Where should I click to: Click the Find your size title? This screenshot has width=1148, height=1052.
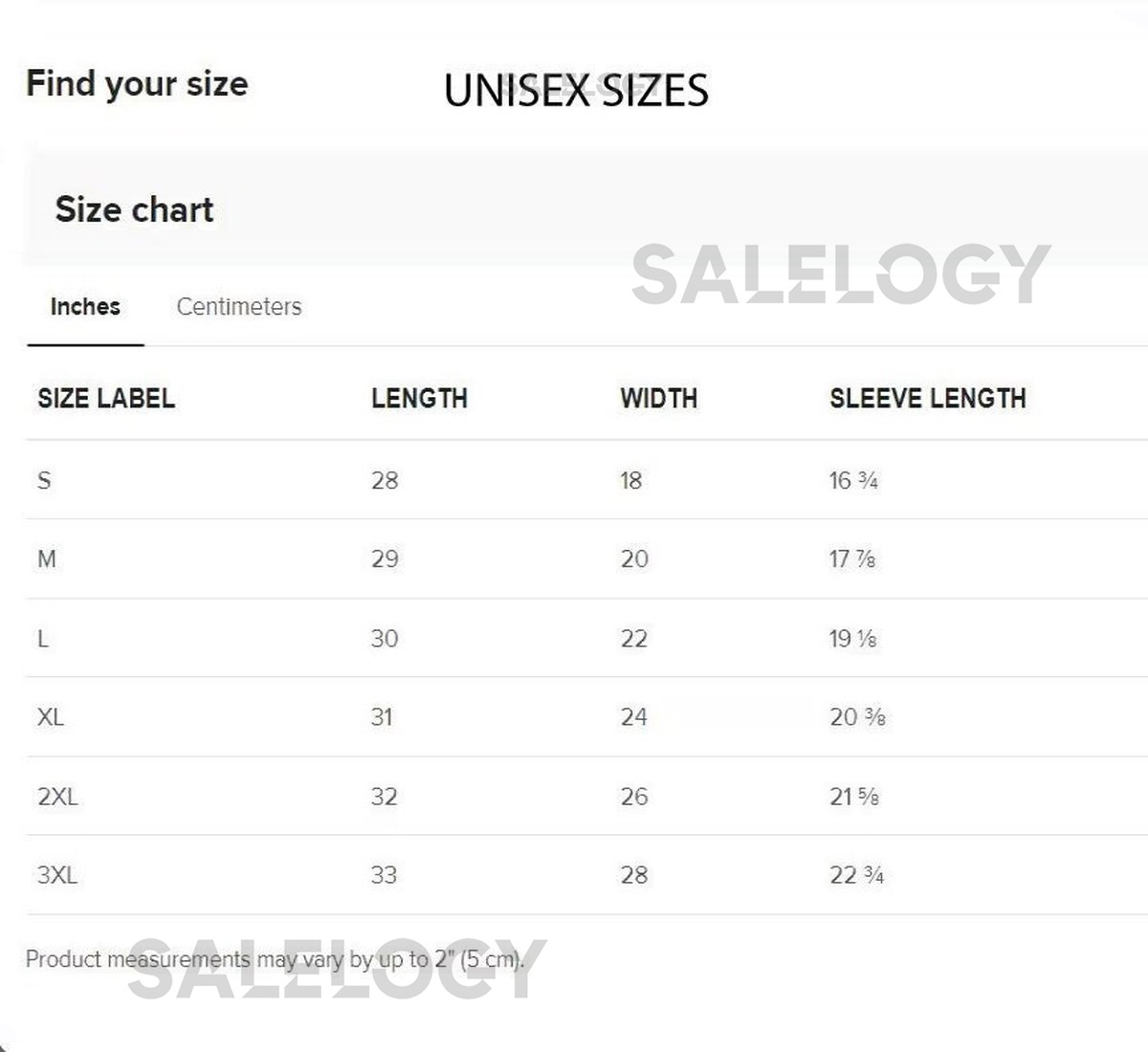tap(137, 84)
